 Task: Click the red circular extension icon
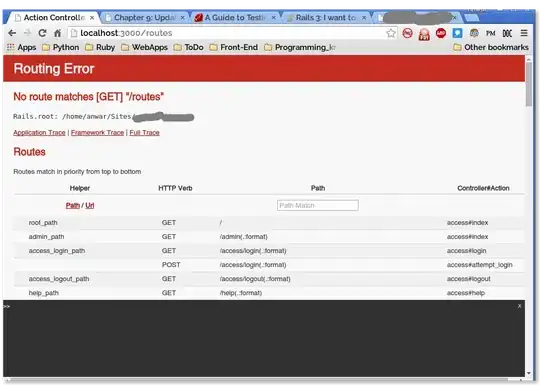pyautogui.click(x=407, y=33)
